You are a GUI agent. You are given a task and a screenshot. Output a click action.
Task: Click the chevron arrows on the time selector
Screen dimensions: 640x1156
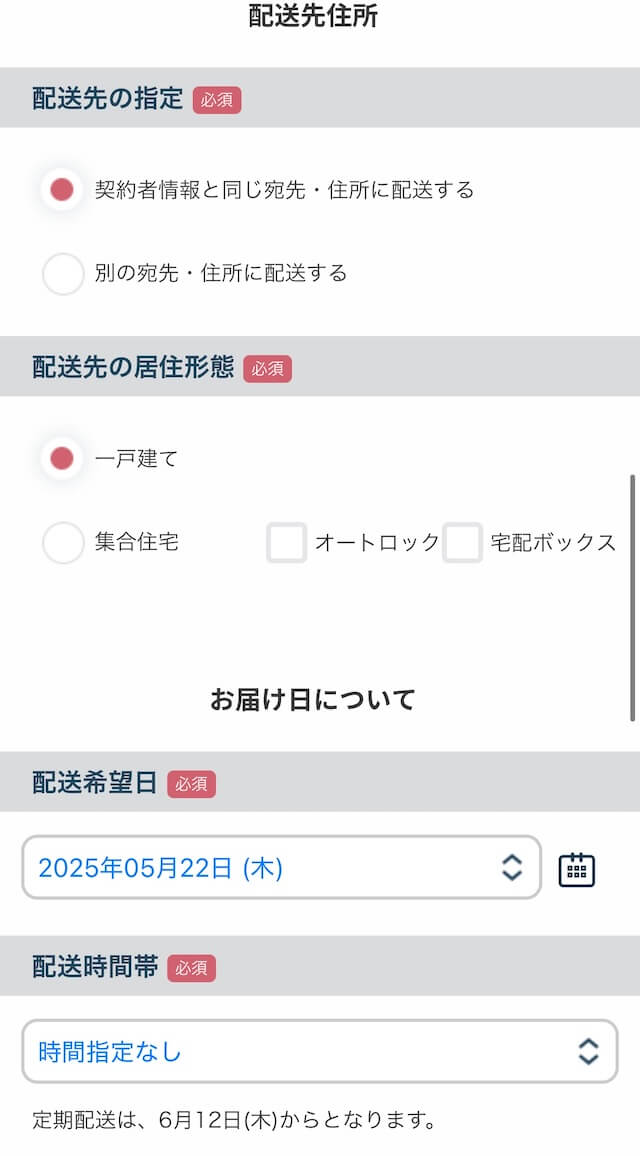(x=588, y=1051)
